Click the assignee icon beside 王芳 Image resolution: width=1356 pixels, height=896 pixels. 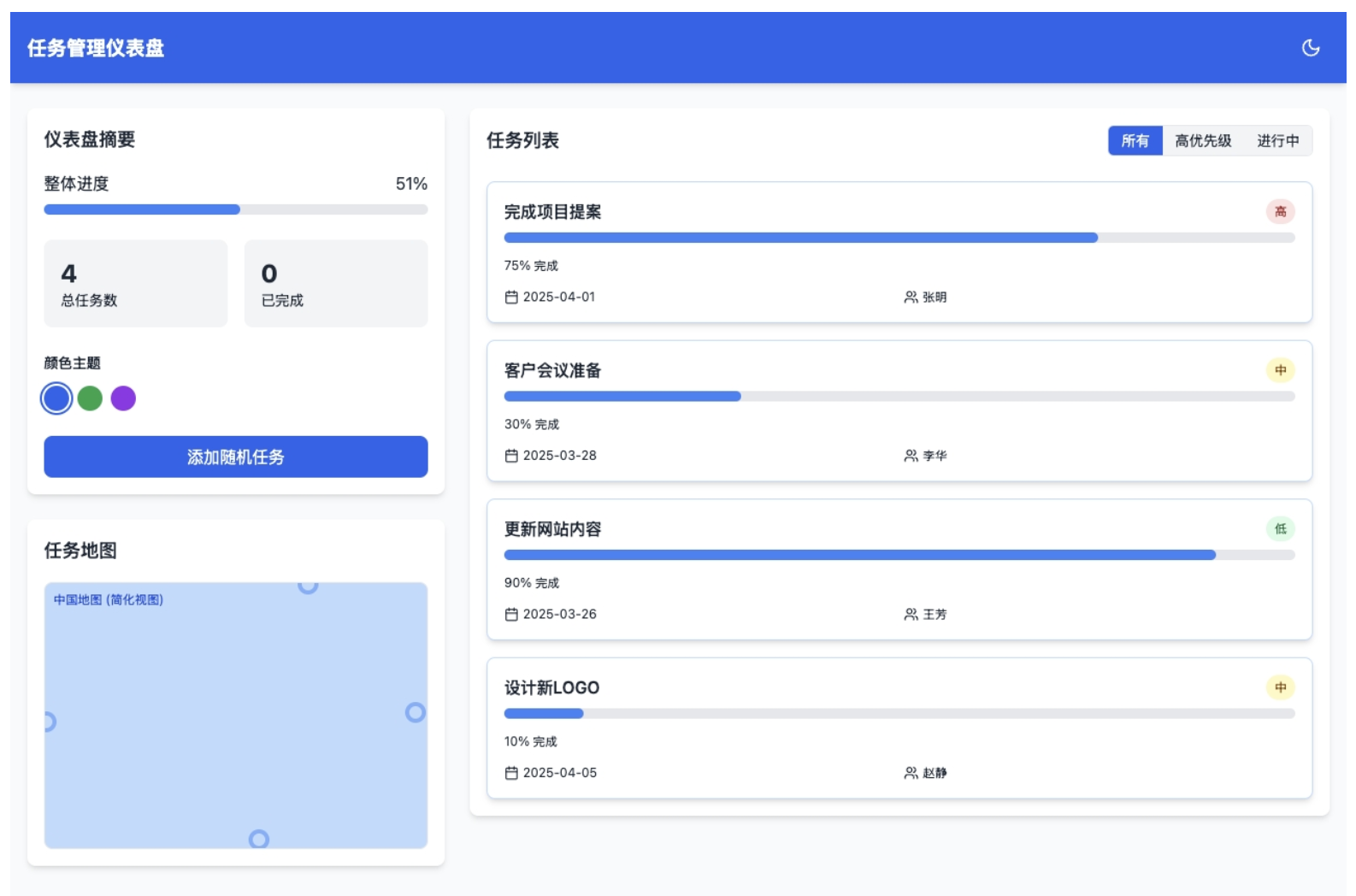(911, 615)
